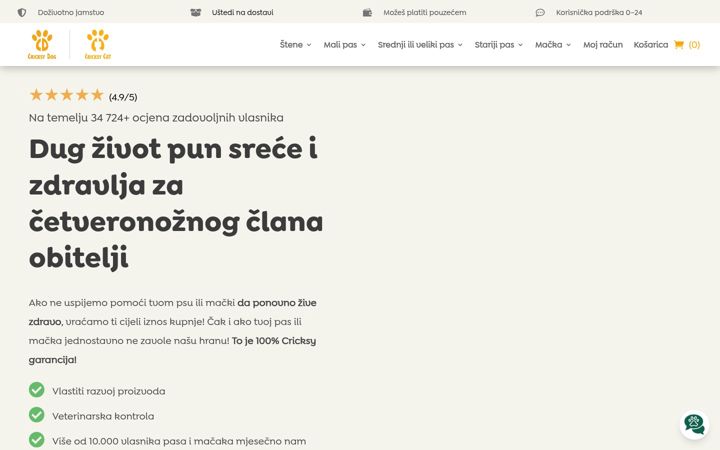Click the 'To je 100% Cricksy garancija!' text
Viewport: 720px width, 450px height.
[x=172, y=350]
